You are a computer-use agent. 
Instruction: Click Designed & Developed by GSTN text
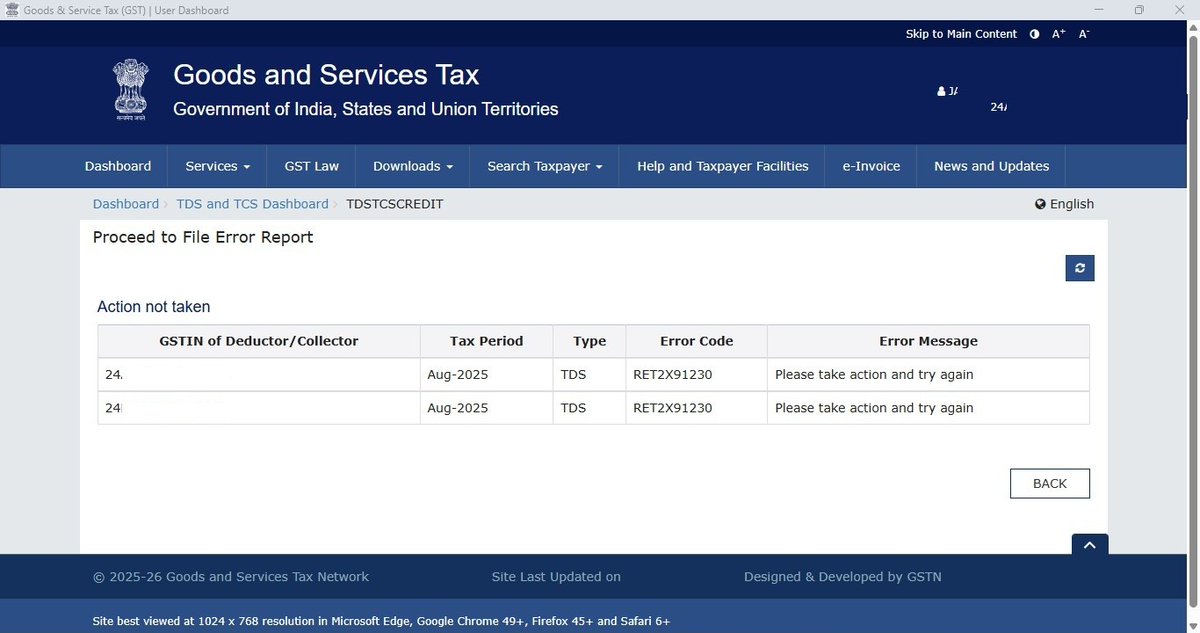pos(843,577)
